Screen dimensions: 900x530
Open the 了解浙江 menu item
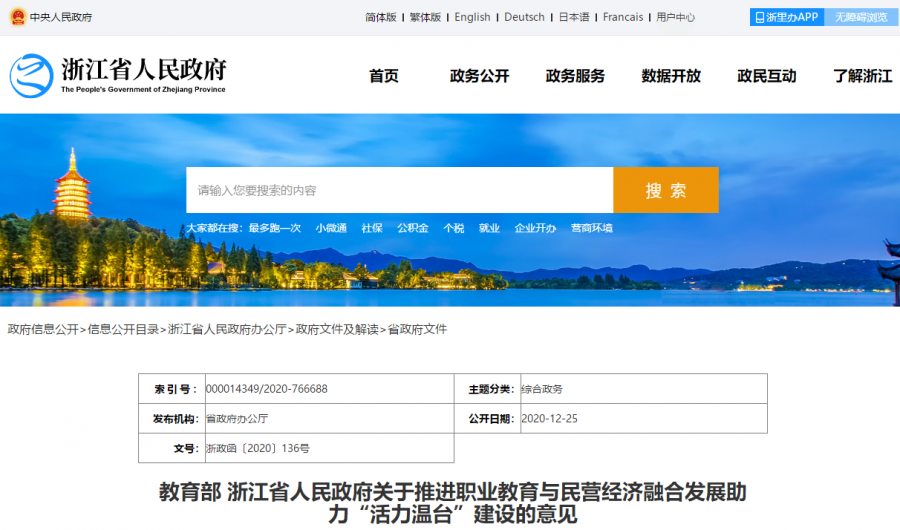tap(863, 76)
